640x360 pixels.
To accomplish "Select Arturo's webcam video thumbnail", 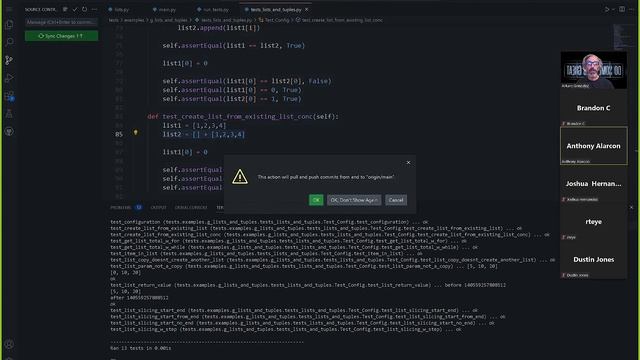I will 593,70.
